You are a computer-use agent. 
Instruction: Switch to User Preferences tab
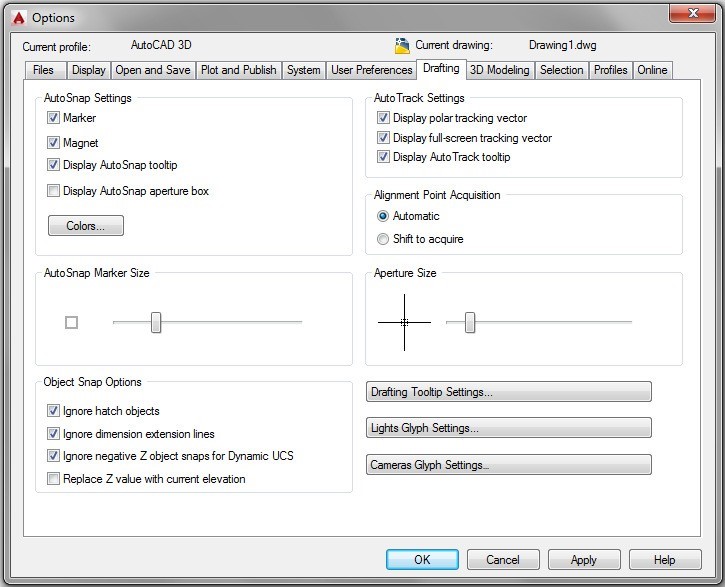click(372, 70)
